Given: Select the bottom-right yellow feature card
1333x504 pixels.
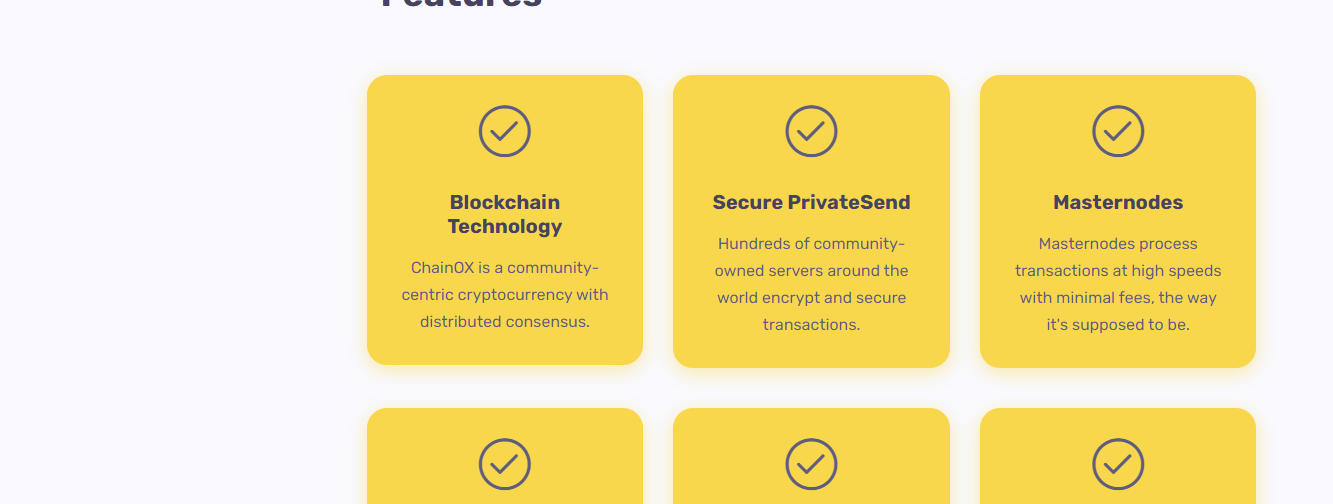Looking at the screenshot, I should pyautogui.click(x=1118, y=456).
